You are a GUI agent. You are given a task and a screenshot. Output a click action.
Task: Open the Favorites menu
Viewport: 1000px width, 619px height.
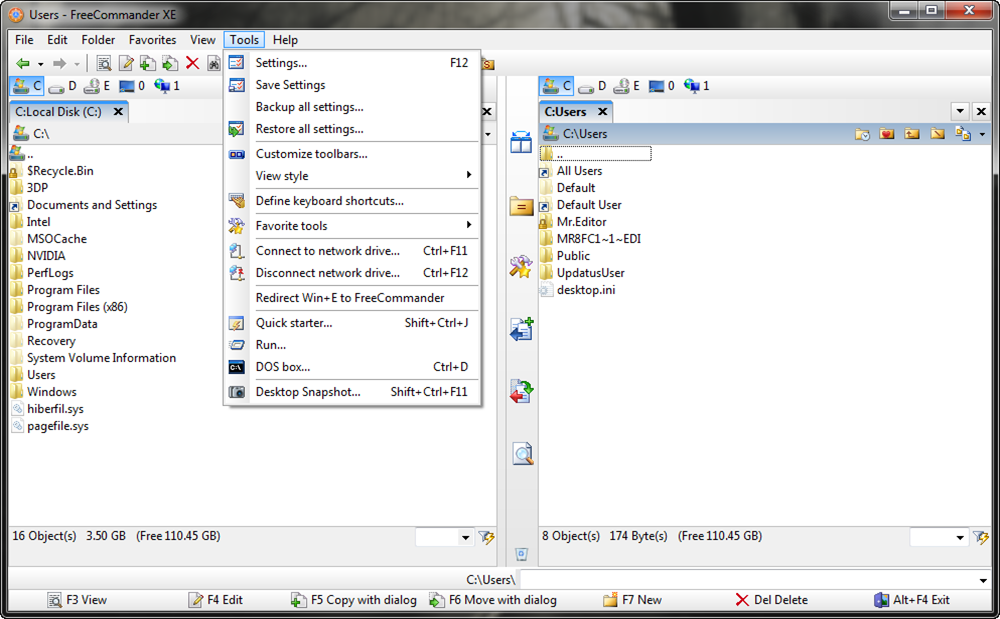152,40
